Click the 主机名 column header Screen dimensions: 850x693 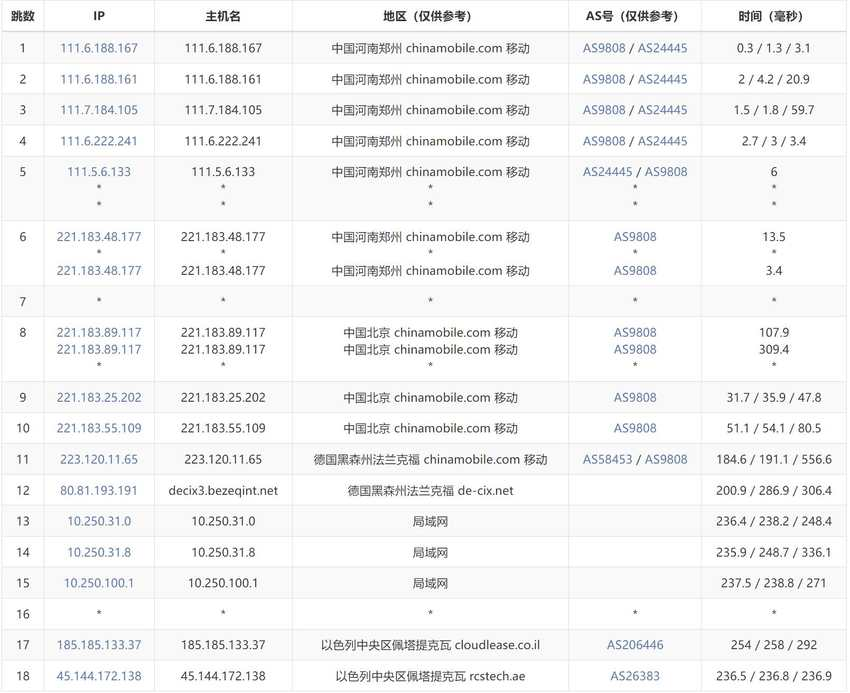(223, 16)
